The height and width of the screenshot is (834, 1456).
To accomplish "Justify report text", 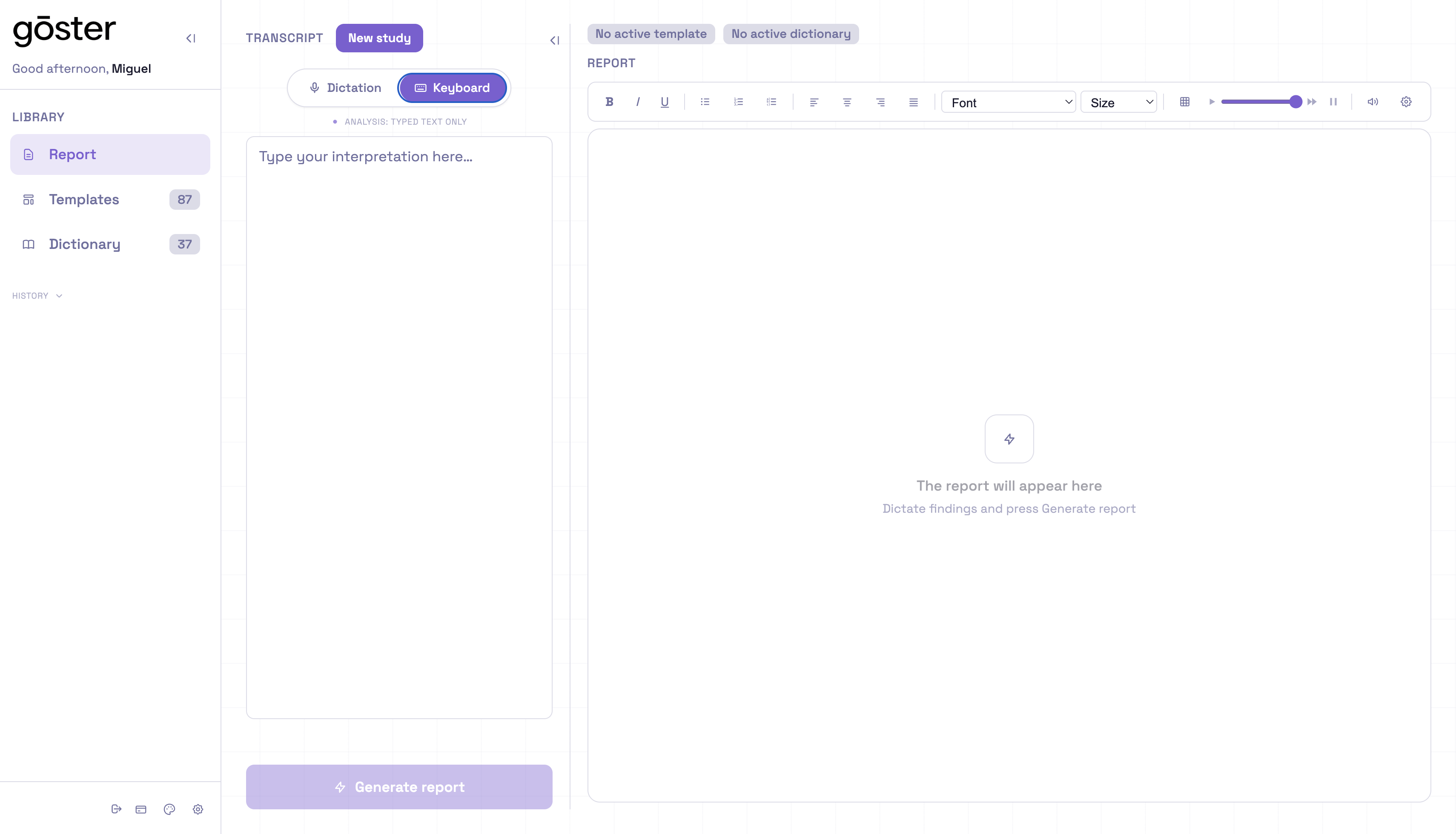I will [x=913, y=102].
